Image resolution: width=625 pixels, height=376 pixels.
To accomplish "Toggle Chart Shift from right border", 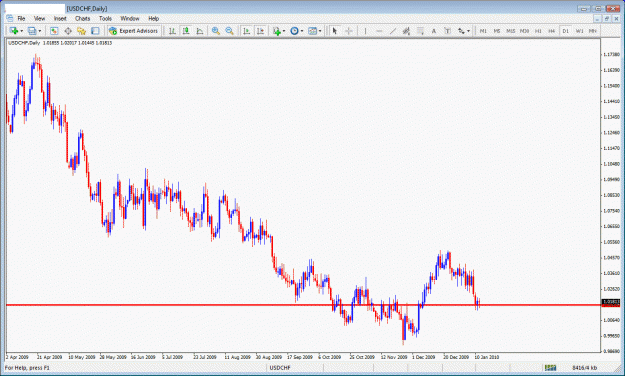I will [260, 31].
